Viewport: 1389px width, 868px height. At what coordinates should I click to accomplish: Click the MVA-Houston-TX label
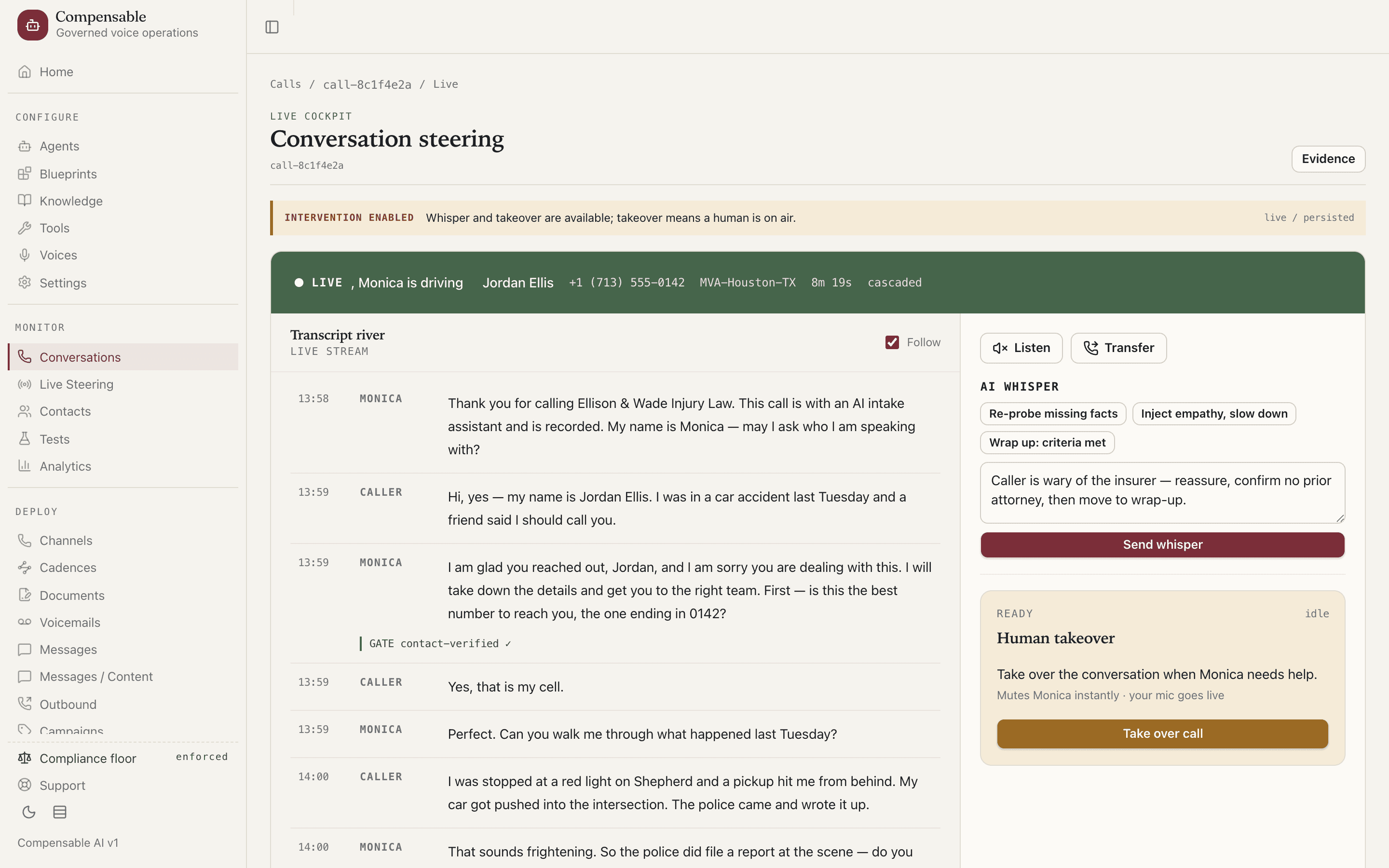747,283
